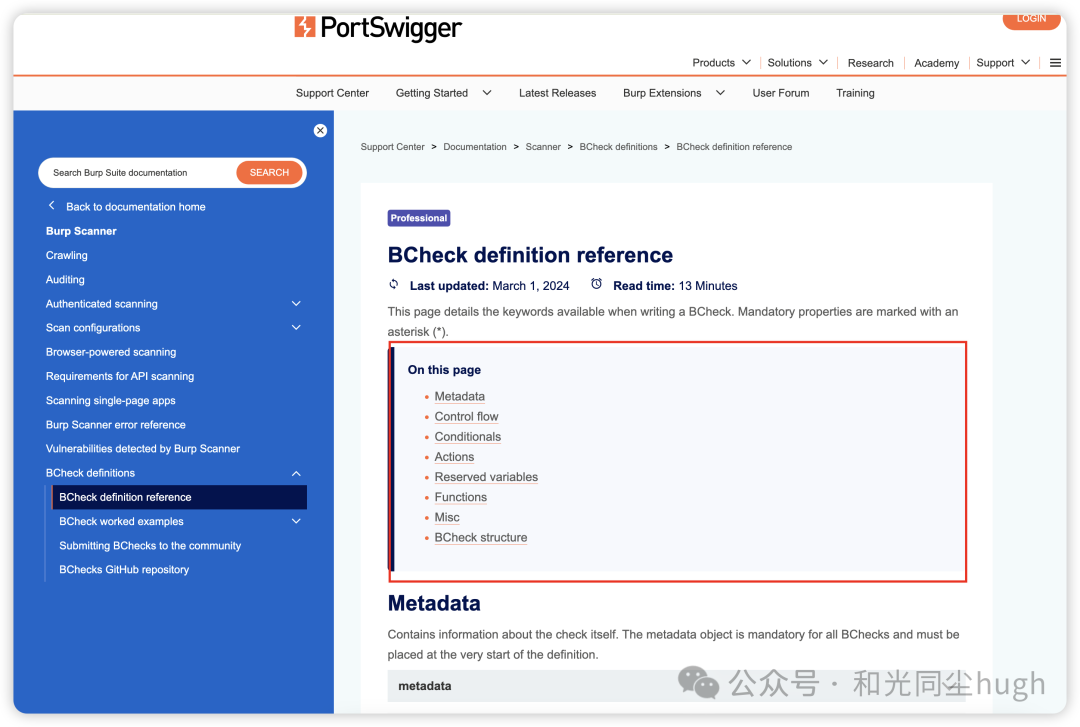Click Scanner breadcrumb
Viewport: 1080px width, 727px height.
click(543, 147)
